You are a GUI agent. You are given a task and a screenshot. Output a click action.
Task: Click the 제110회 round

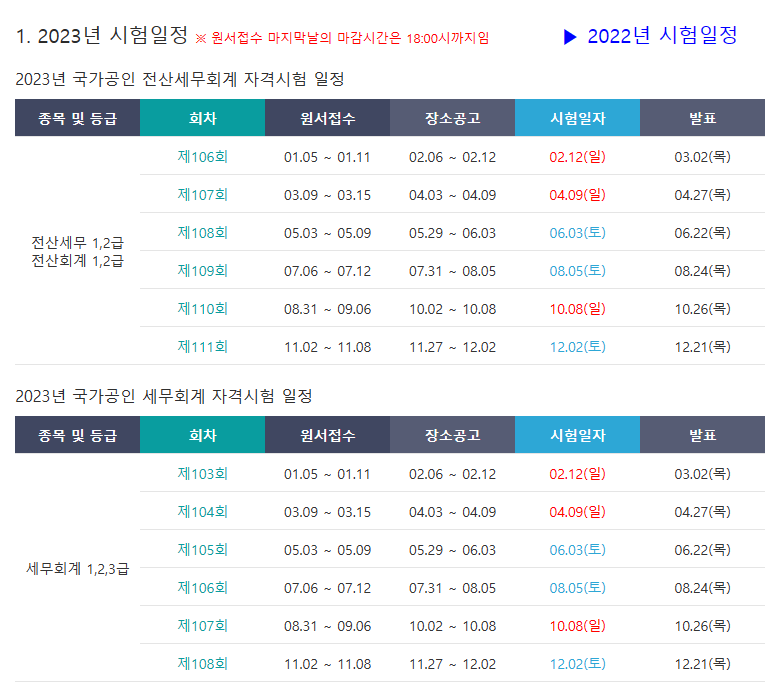click(x=202, y=309)
